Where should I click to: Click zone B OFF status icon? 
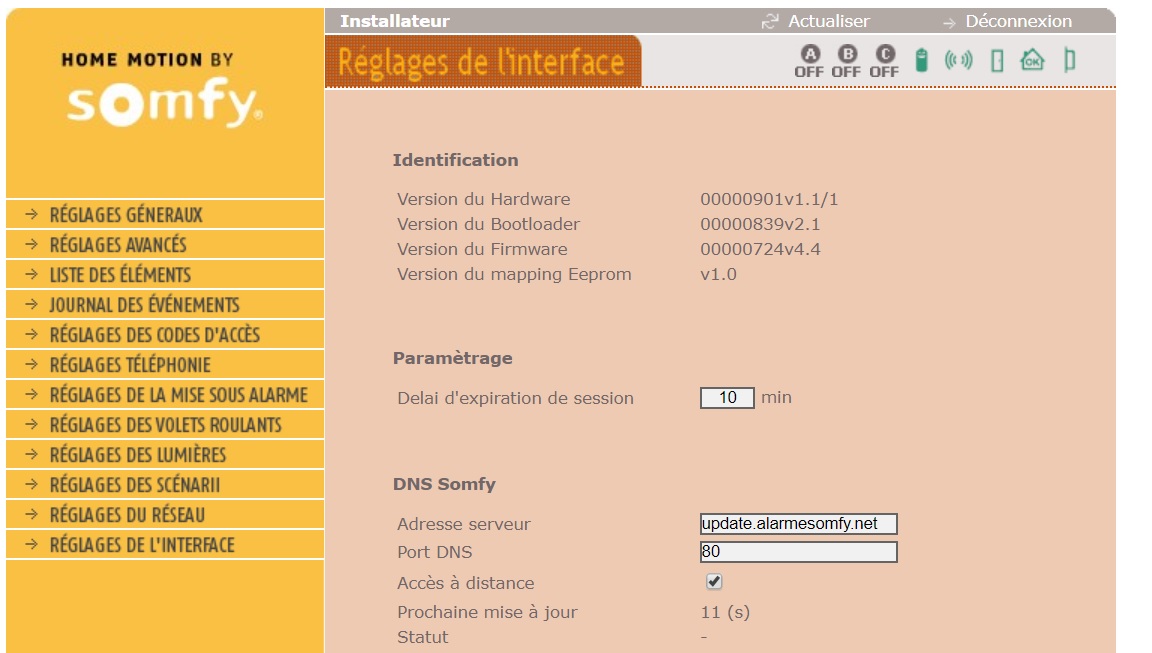click(x=846, y=62)
